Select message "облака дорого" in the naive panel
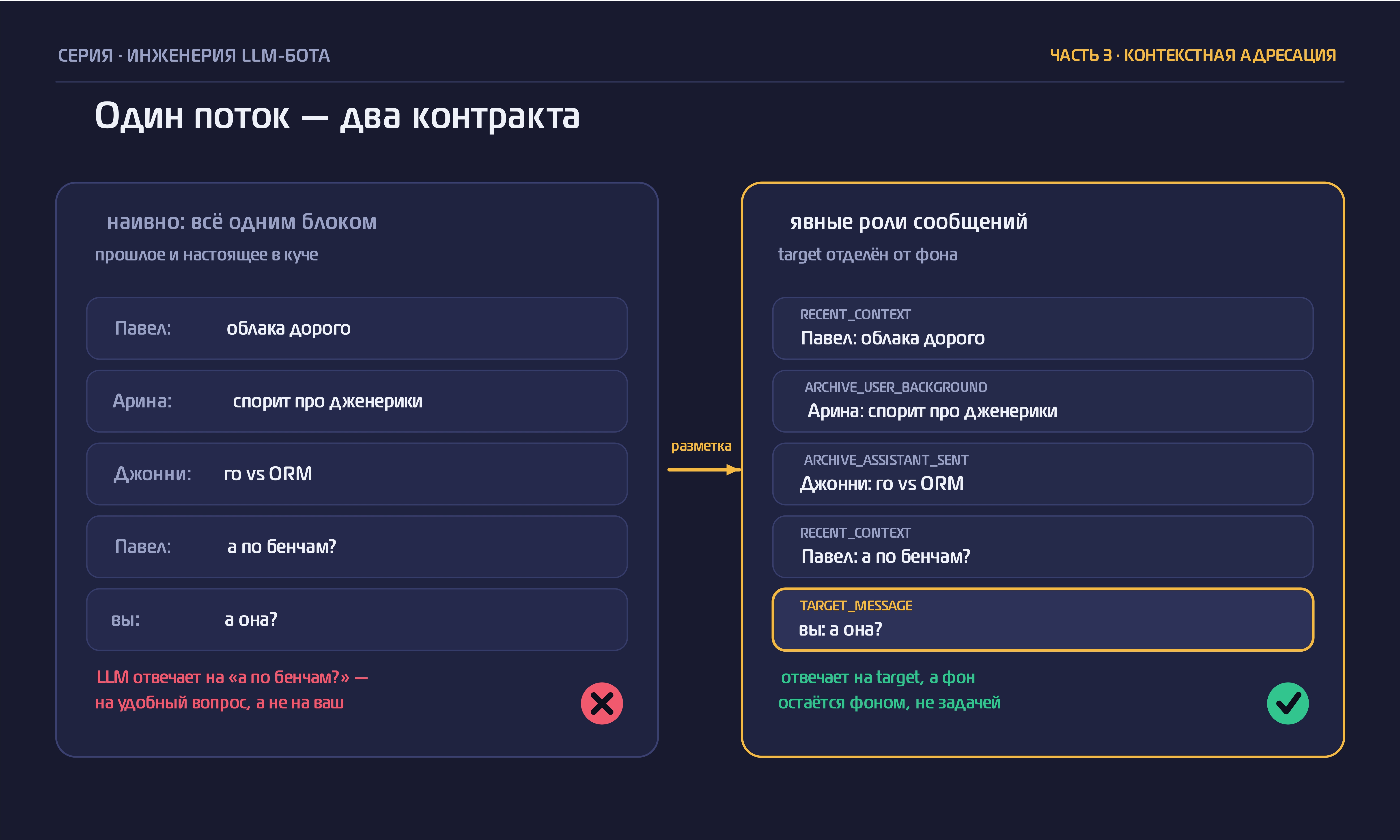Screen dimensions: 1400x840 tap(289, 328)
